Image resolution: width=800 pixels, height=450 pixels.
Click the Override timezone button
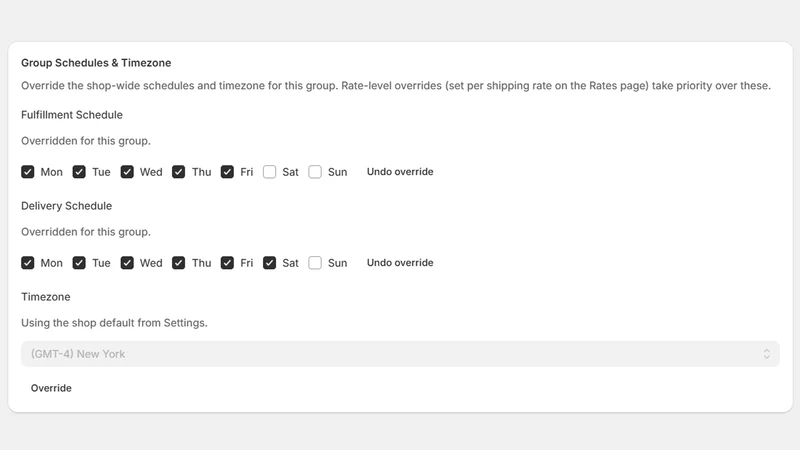pos(51,388)
